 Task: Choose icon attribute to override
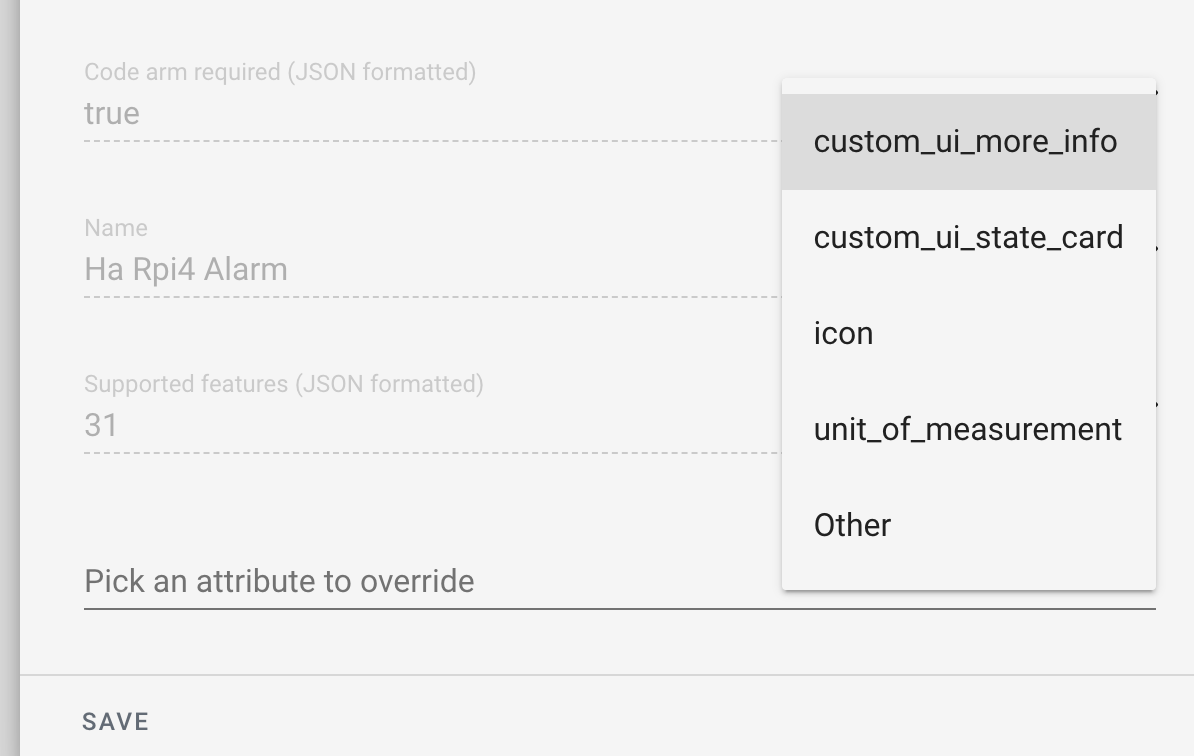click(x=844, y=333)
